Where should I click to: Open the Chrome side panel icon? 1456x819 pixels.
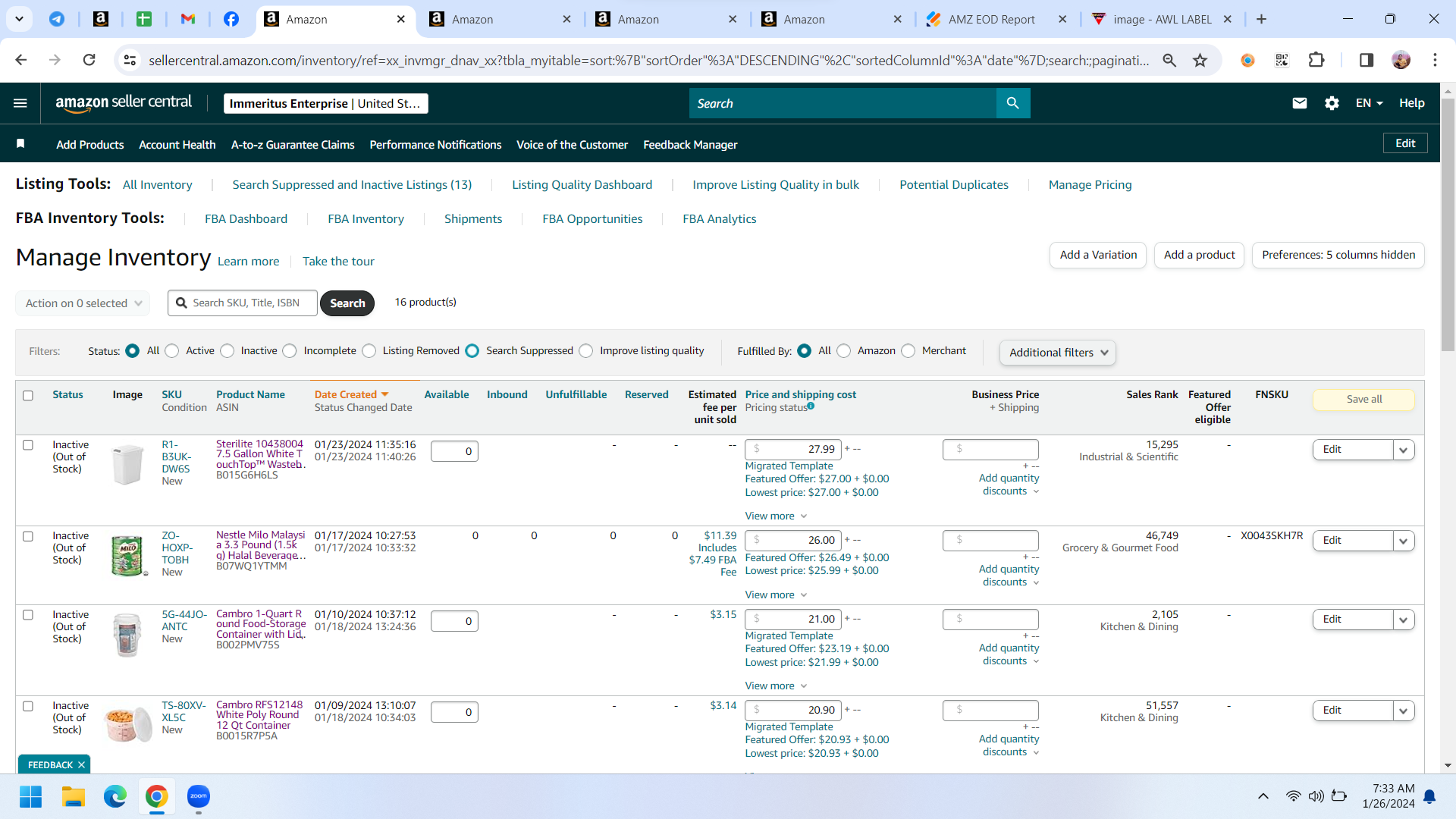tap(1366, 60)
